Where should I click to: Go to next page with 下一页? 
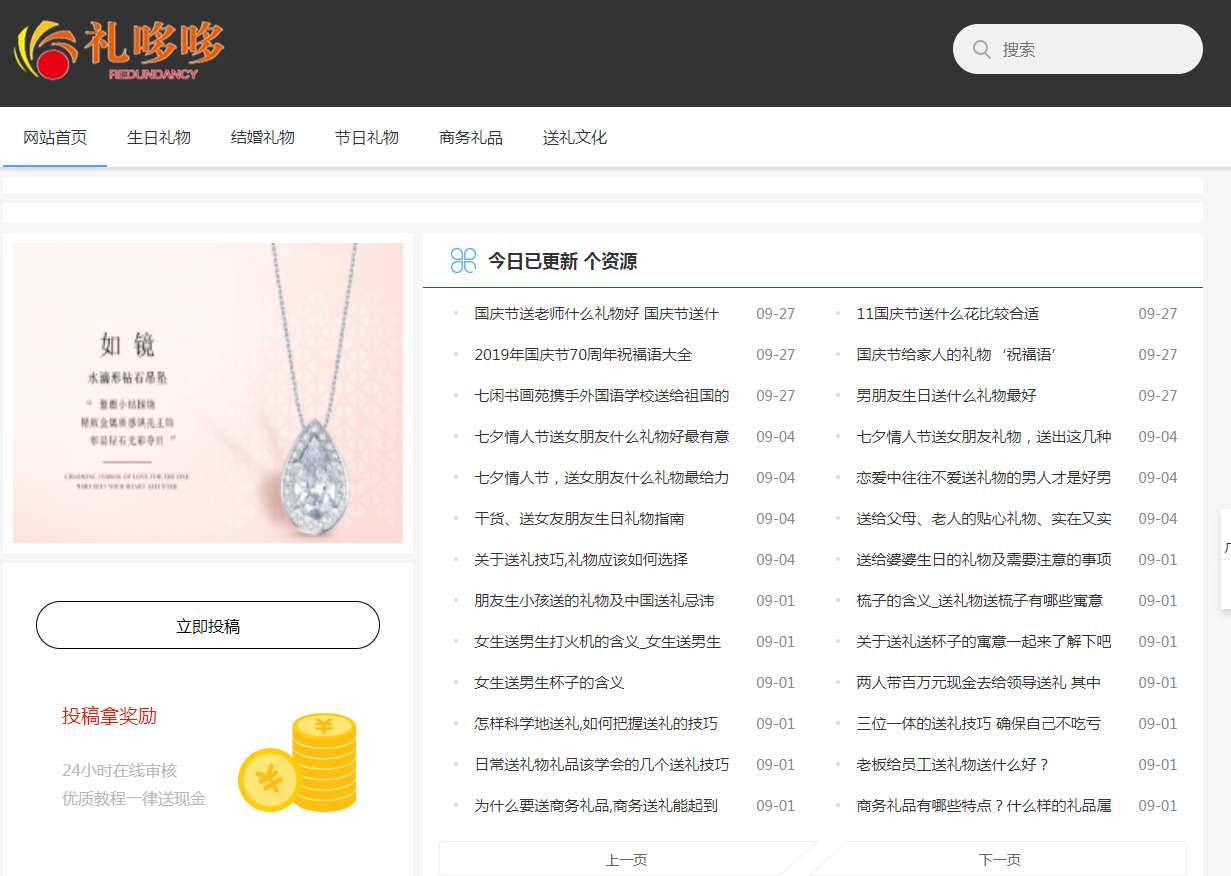pyautogui.click(x=1000, y=859)
